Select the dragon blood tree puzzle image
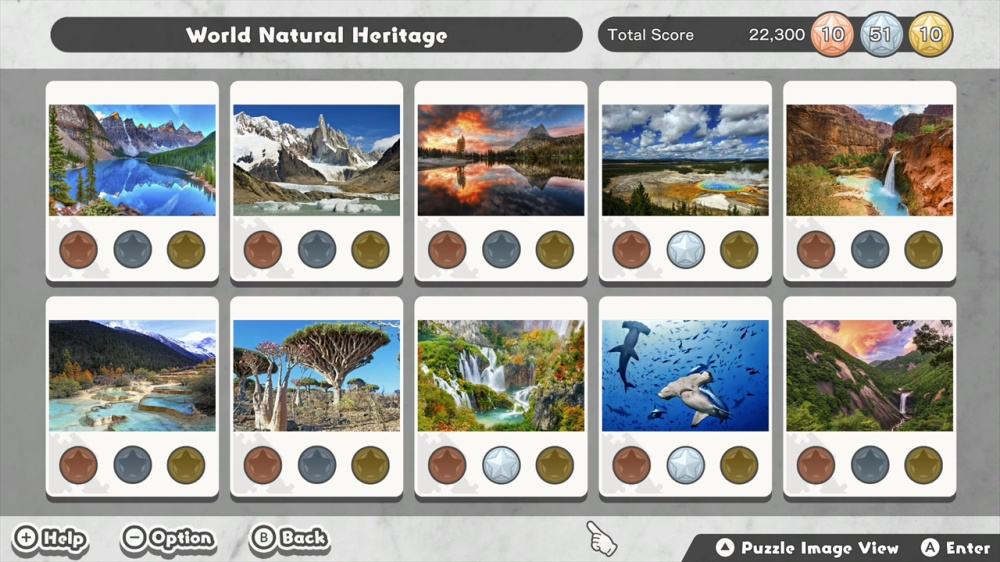 (x=316, y=376)
